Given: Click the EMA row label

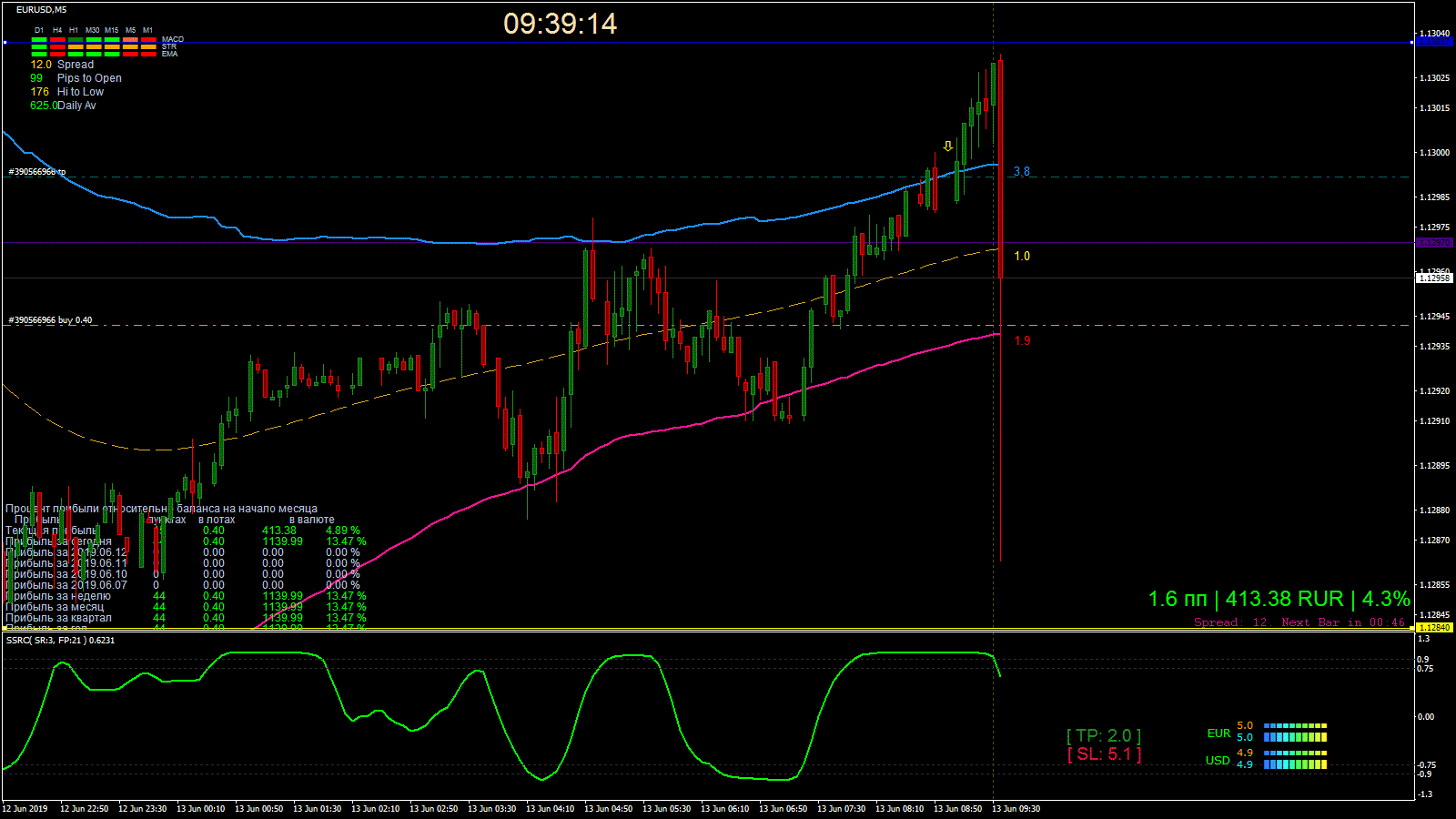Looking at the screenshot, I should 169,55.
